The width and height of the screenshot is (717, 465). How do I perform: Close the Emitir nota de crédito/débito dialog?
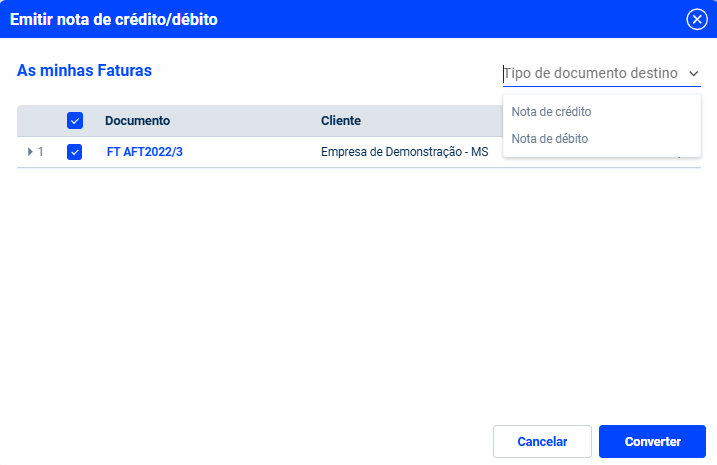697,19
